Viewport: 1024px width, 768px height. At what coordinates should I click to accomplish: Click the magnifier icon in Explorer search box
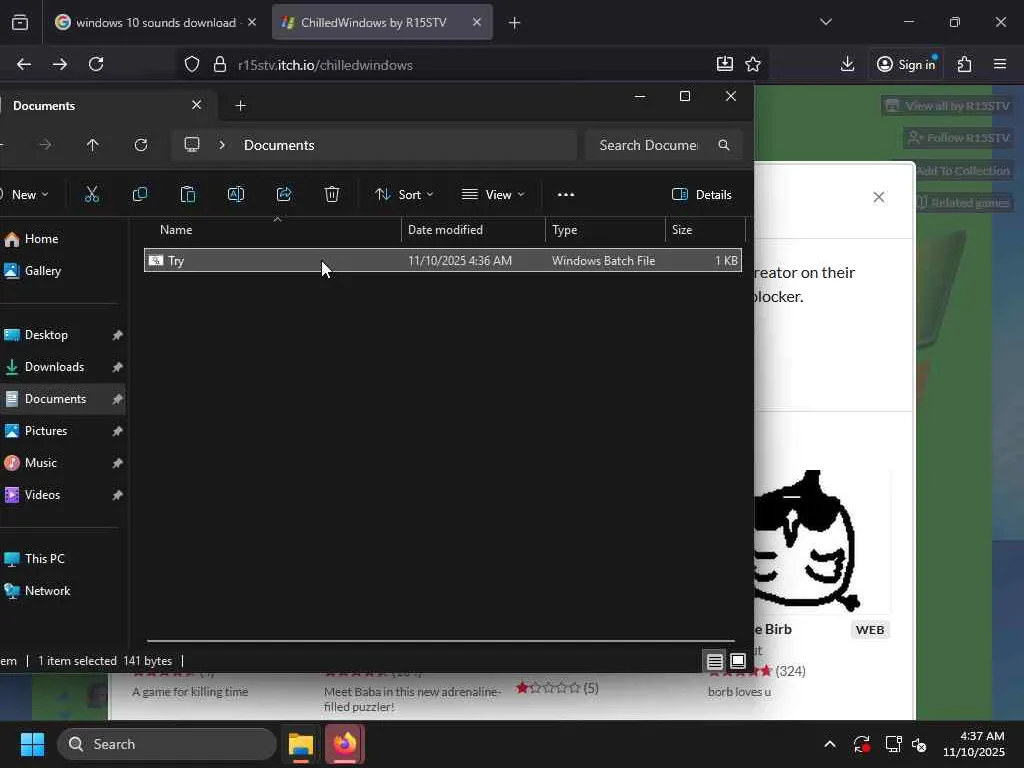[724, 145]
